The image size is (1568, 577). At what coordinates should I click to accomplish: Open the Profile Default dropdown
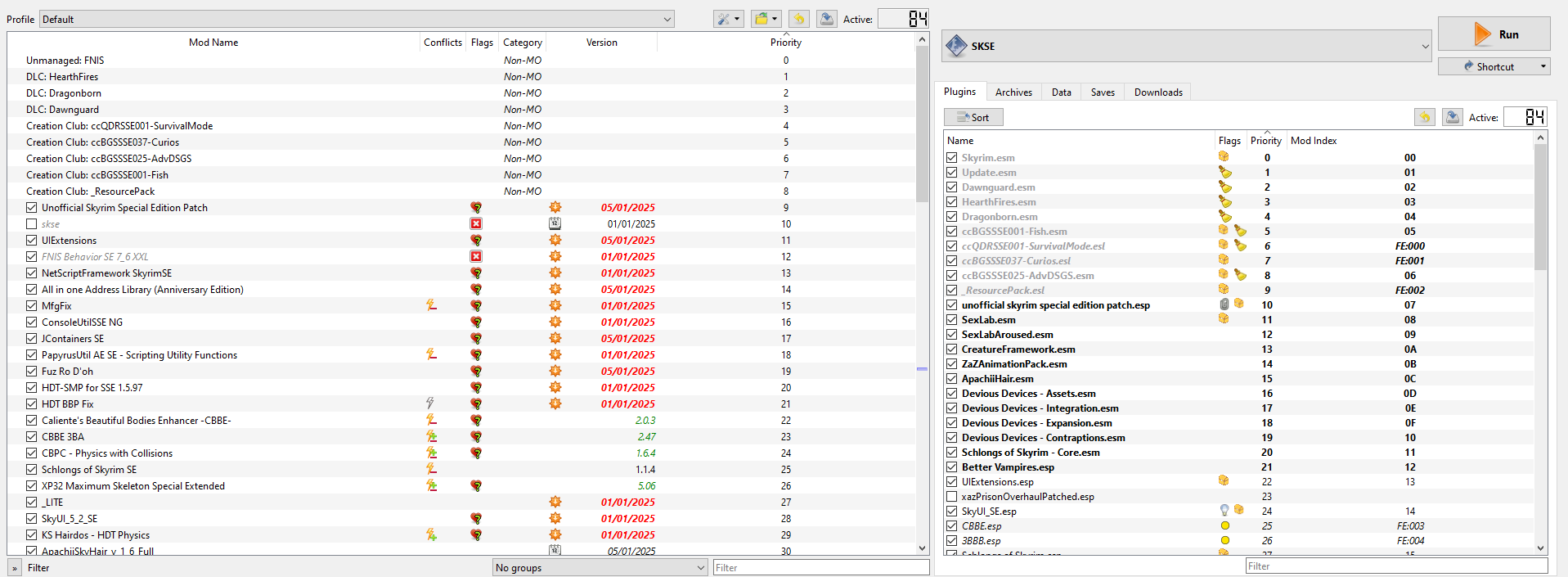pyautogui.click(x=357, y=19)
